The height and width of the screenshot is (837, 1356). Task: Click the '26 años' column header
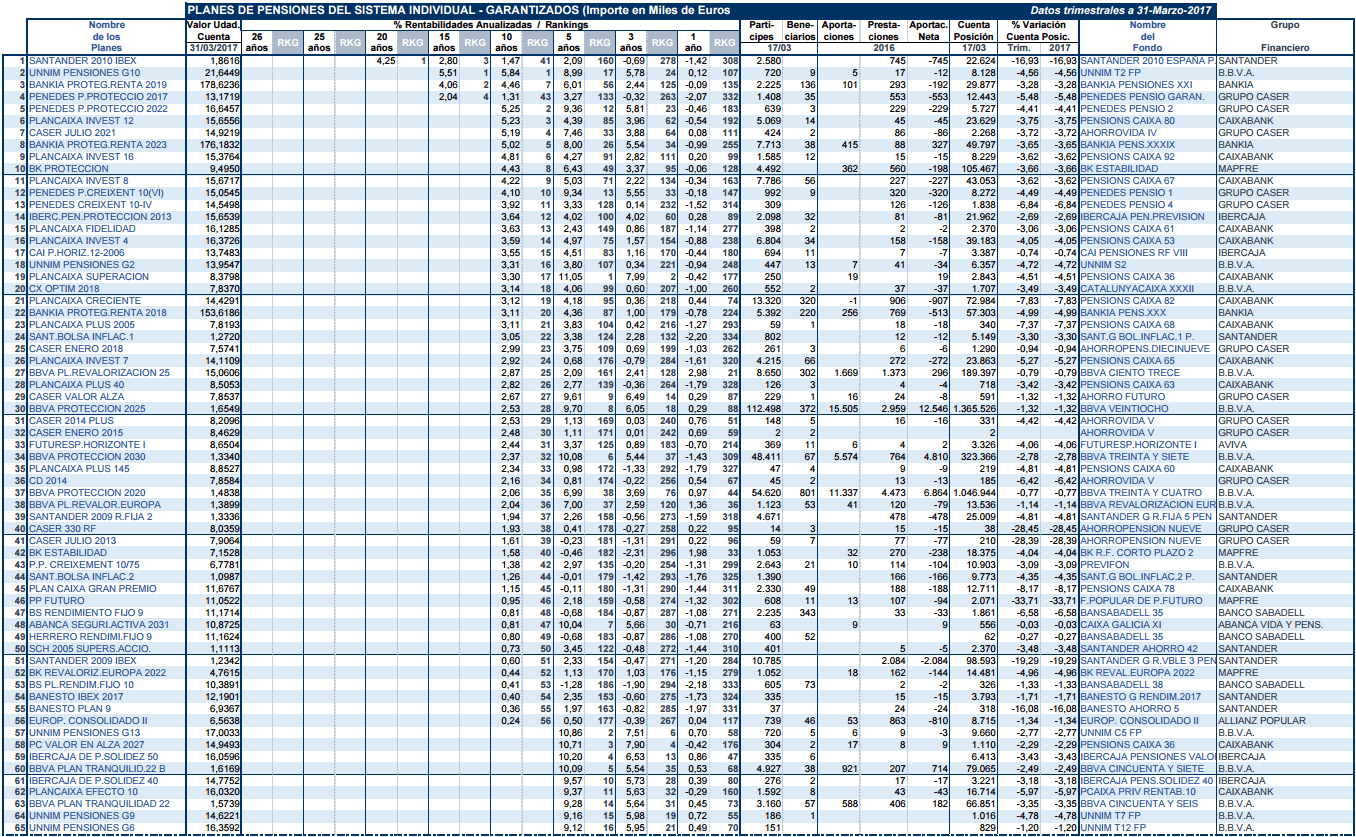[258, 41]
